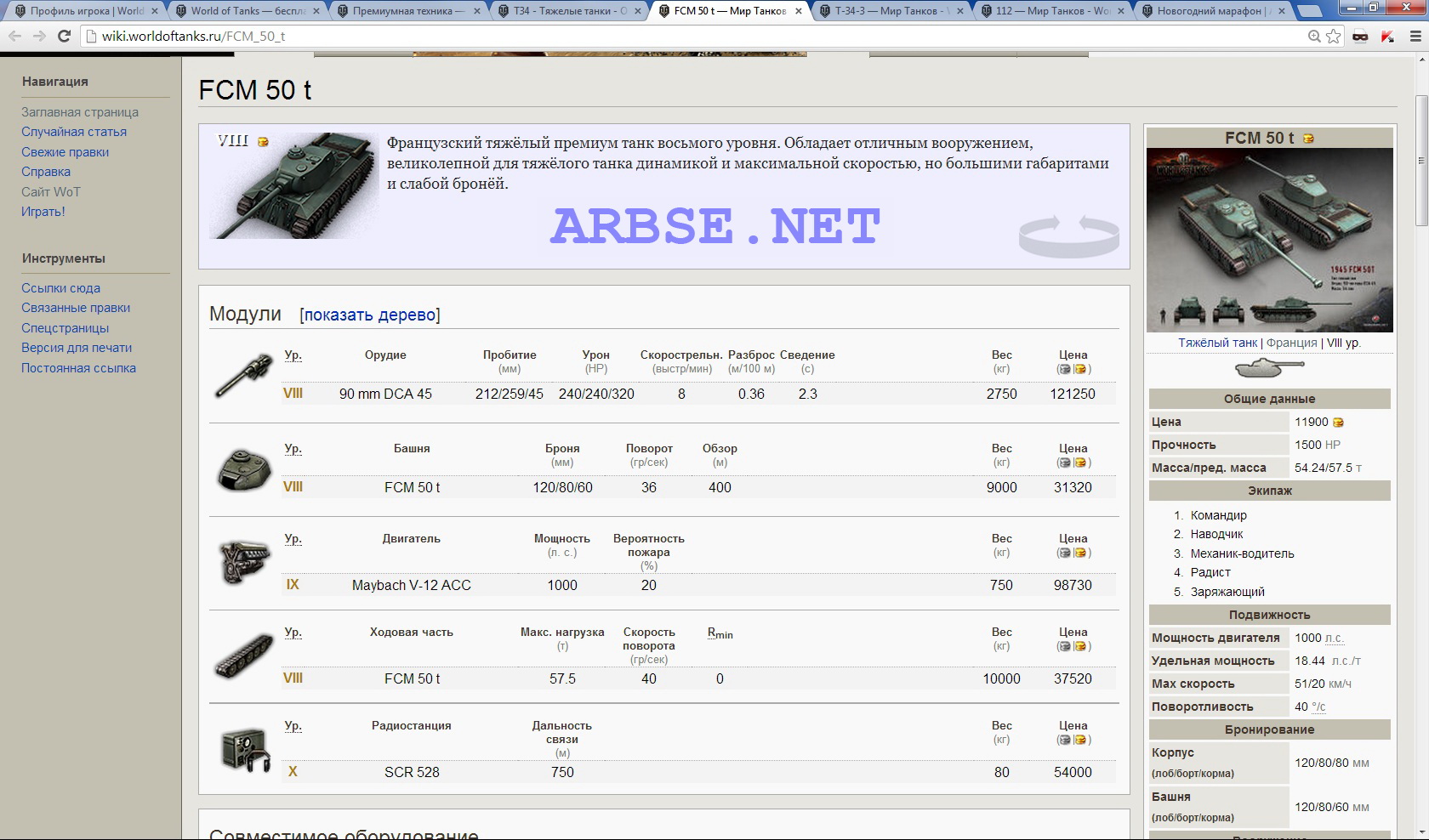Open the Спецстраницы link
This screenshot has width=1429, height=840.
65,328
